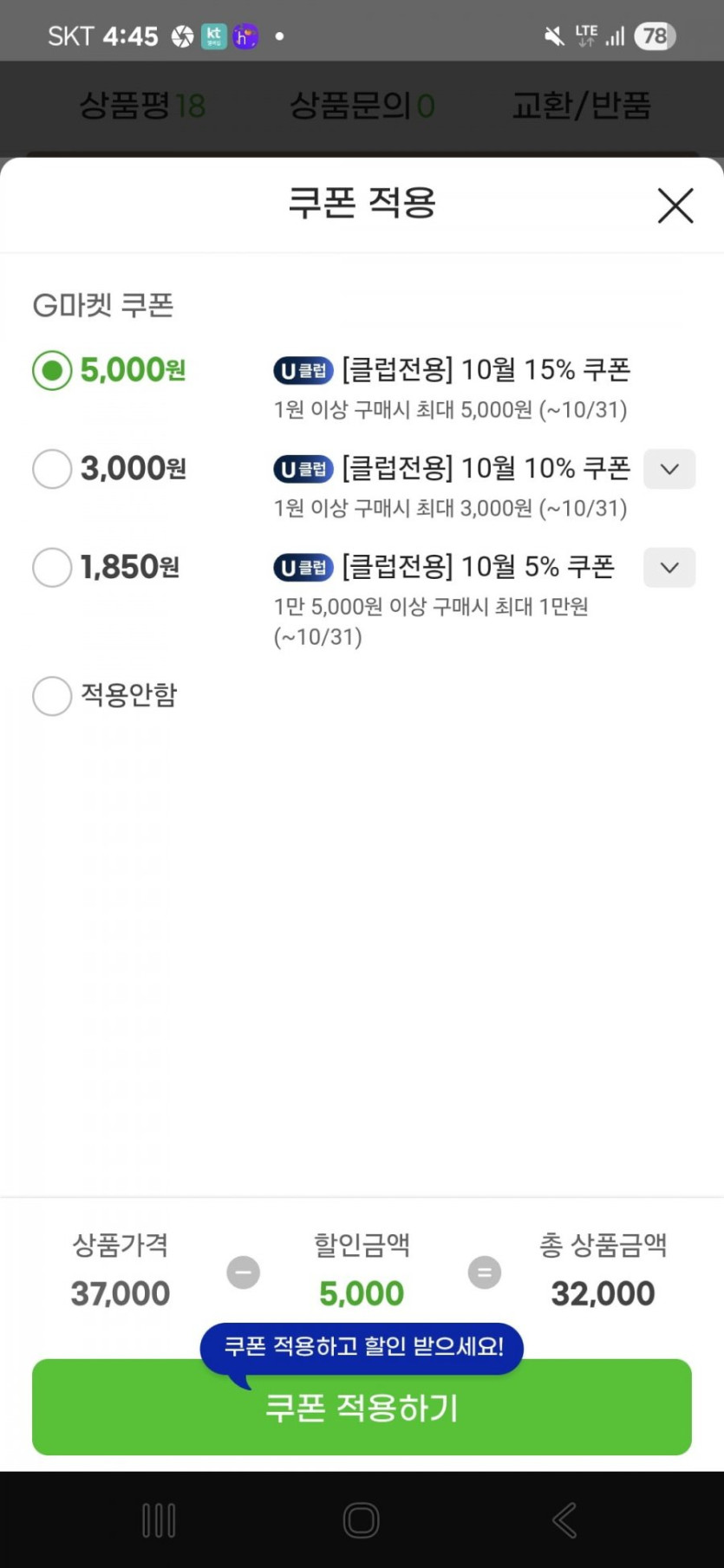The width and height of the screenshot is (724, 1568).
Task: Tap the U클럽 badge on 10% coupon
Action: click(x=303, y=469)
